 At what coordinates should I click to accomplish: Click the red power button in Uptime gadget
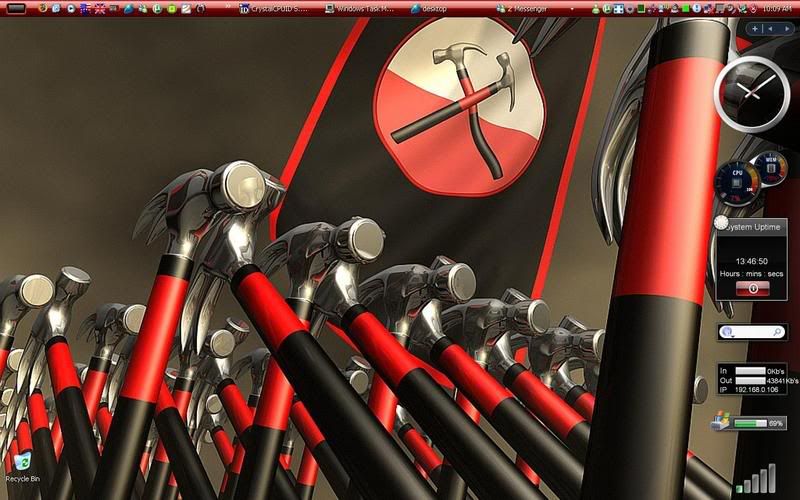753,289
